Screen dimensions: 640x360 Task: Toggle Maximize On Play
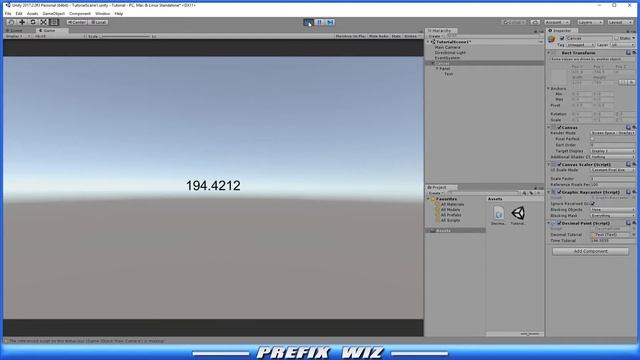click(350, 36)
